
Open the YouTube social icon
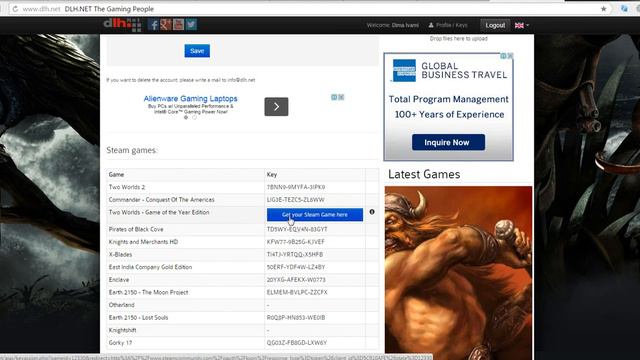pyautogui.click(x=178, y=24)
